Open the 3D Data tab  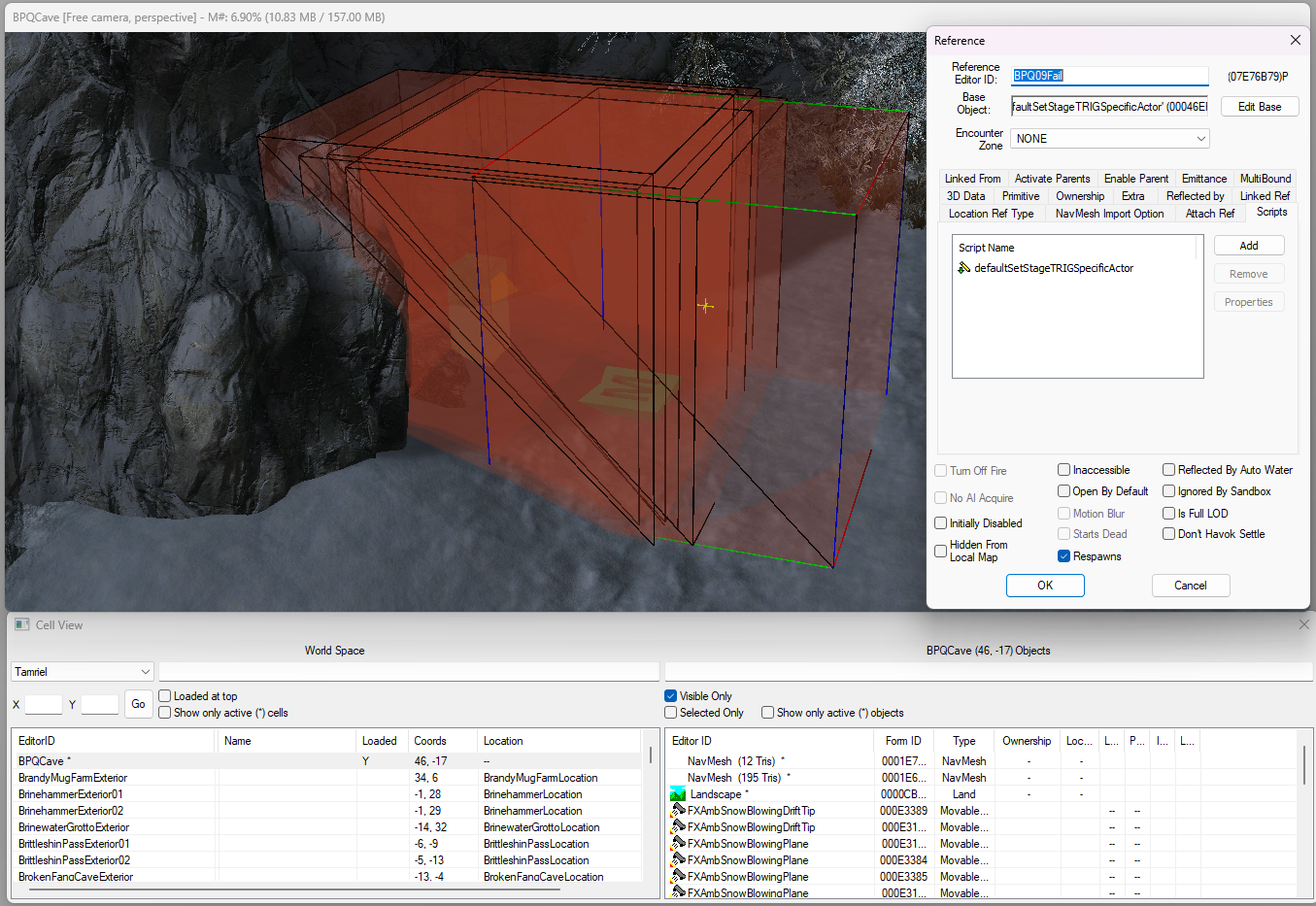point(965,196)
